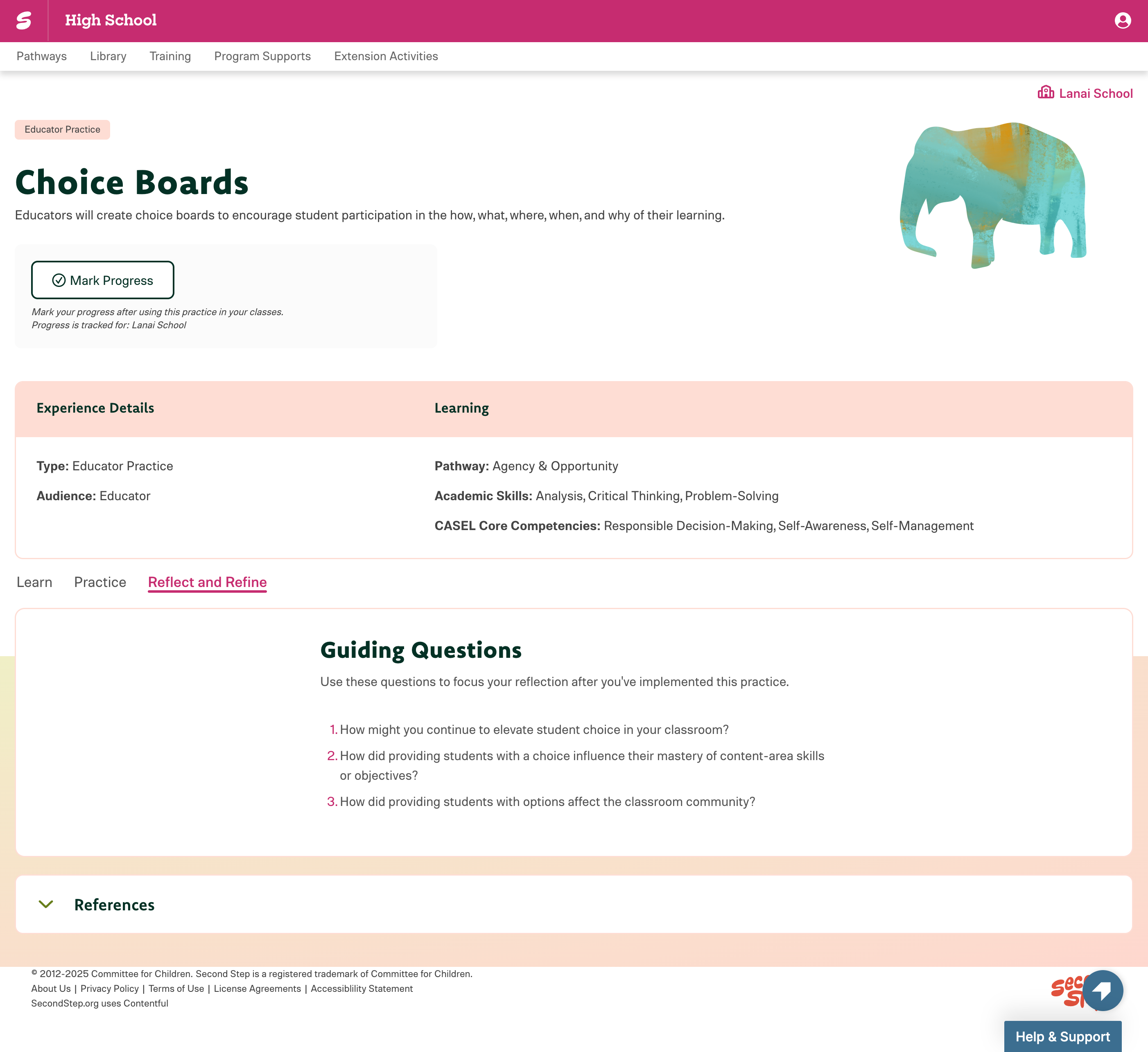Open Extension Activities page
Image resolution: width=1148 pixels, height=1052 pixels.
[386, 56]
